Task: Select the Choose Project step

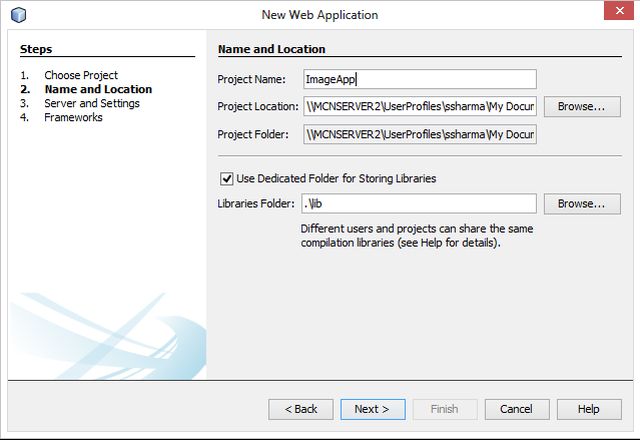Action: pyautogui.click(x=80, y=75)
